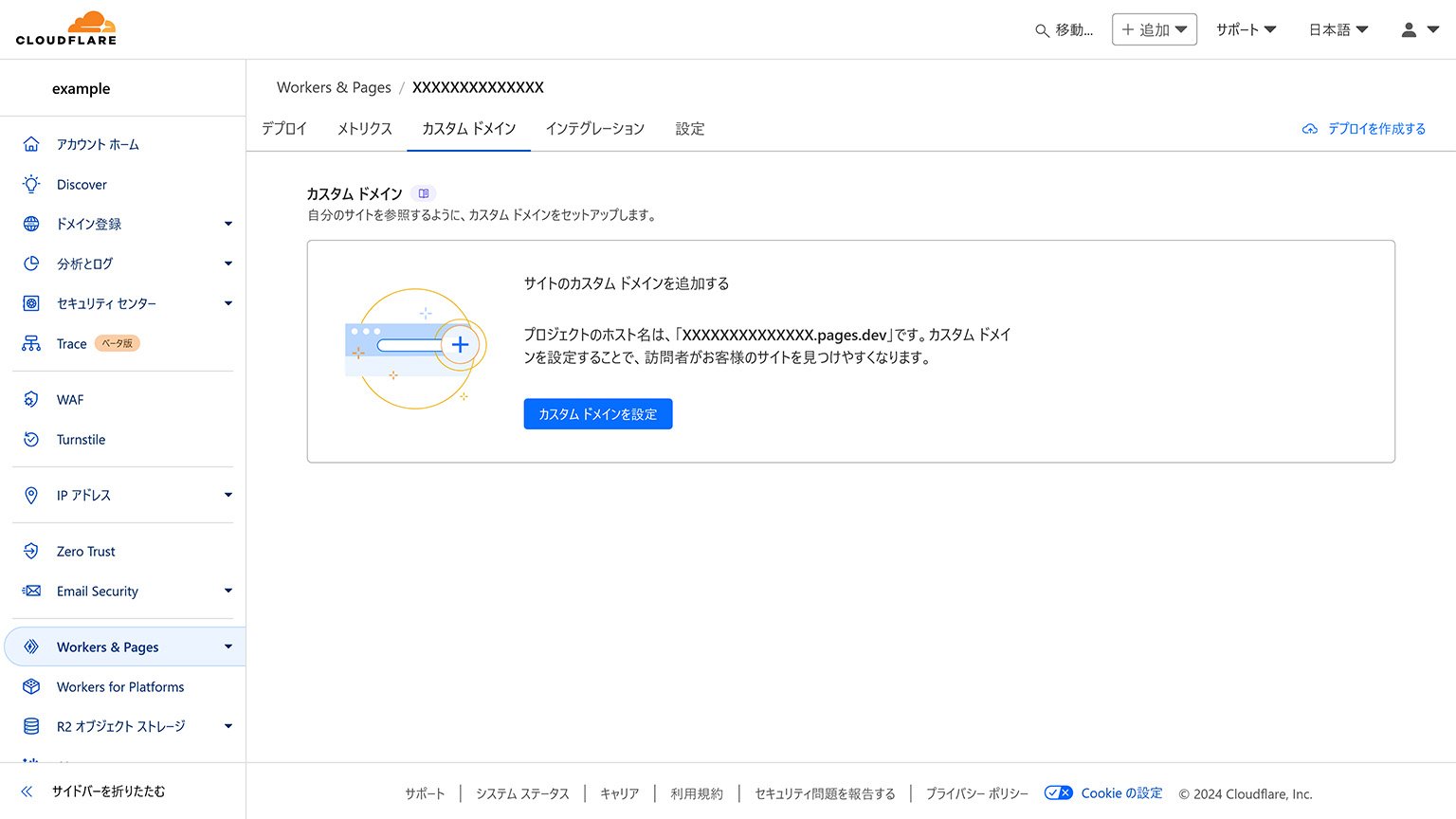Click the cloud upload deploy icon

coord(1309,129)
